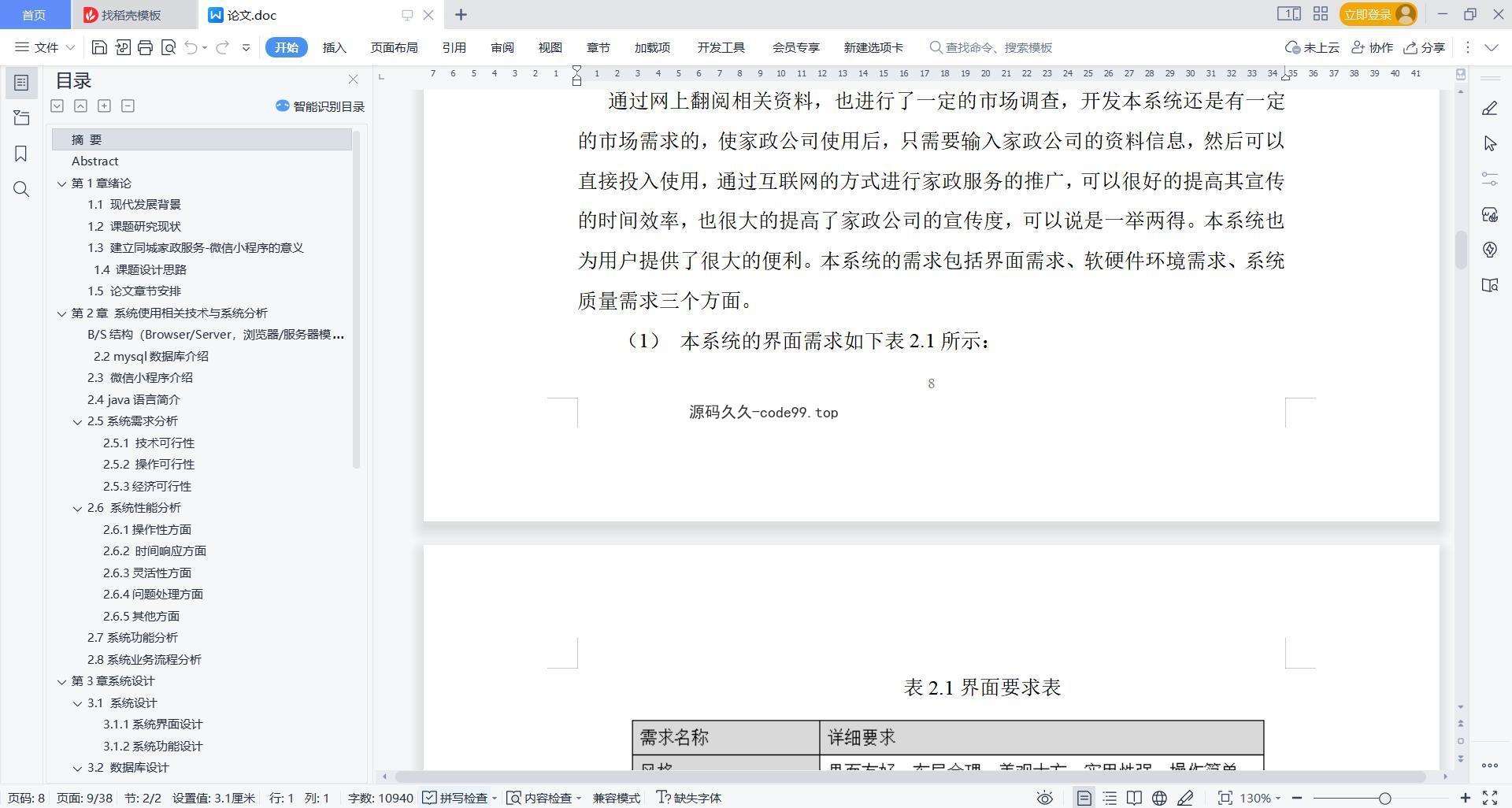Open the settings sliders icon in right sidebar
Image resolution: width=1512 pixels, height=808 pixels.
coord(1489,179)
